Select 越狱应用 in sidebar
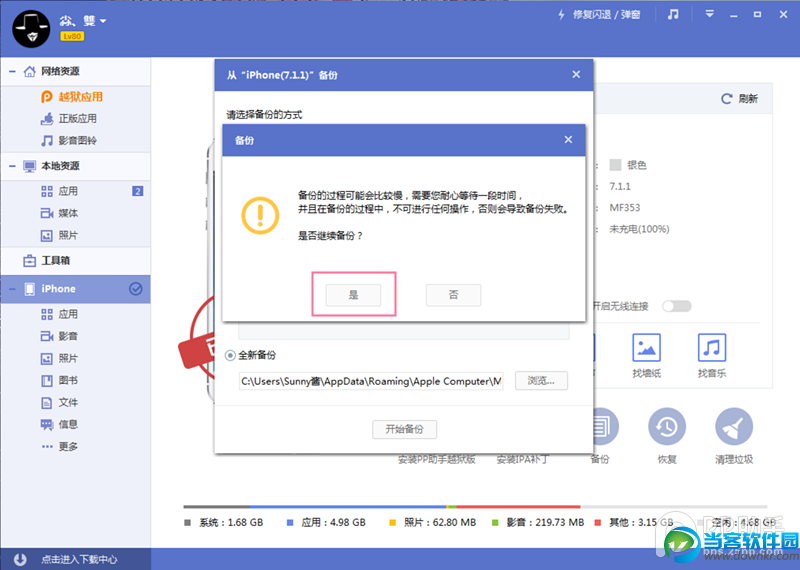This screenshot has height=570, width=800. coord(81,96)
